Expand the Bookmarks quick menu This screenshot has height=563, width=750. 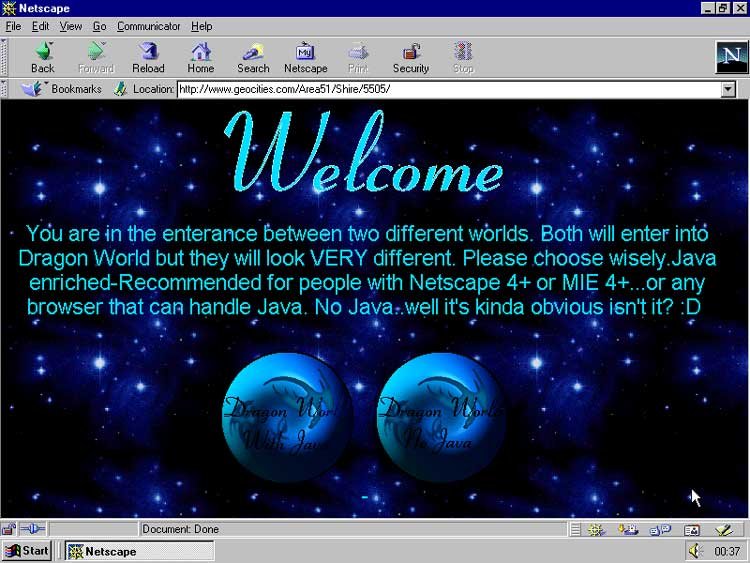click(x=62, y=89)
